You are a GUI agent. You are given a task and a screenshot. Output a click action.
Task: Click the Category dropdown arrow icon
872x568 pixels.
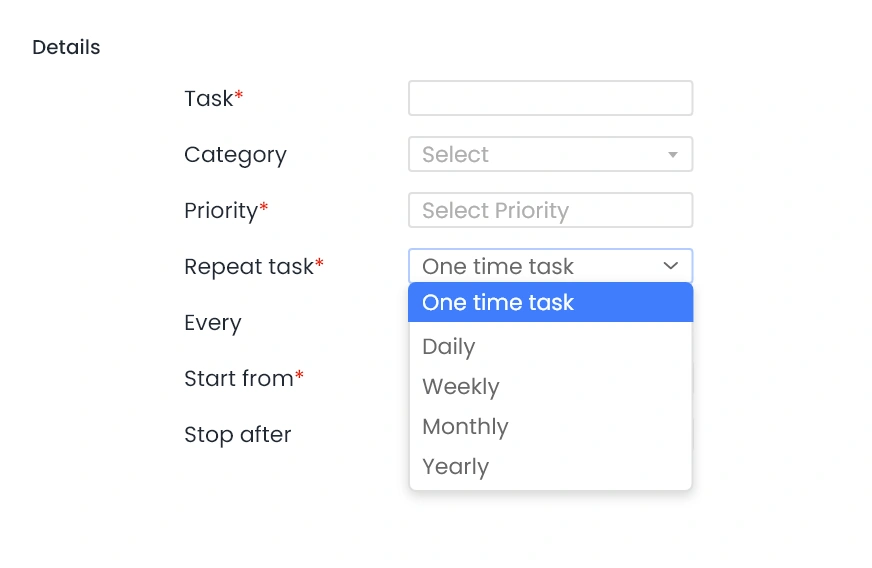[x=673, y=155]
